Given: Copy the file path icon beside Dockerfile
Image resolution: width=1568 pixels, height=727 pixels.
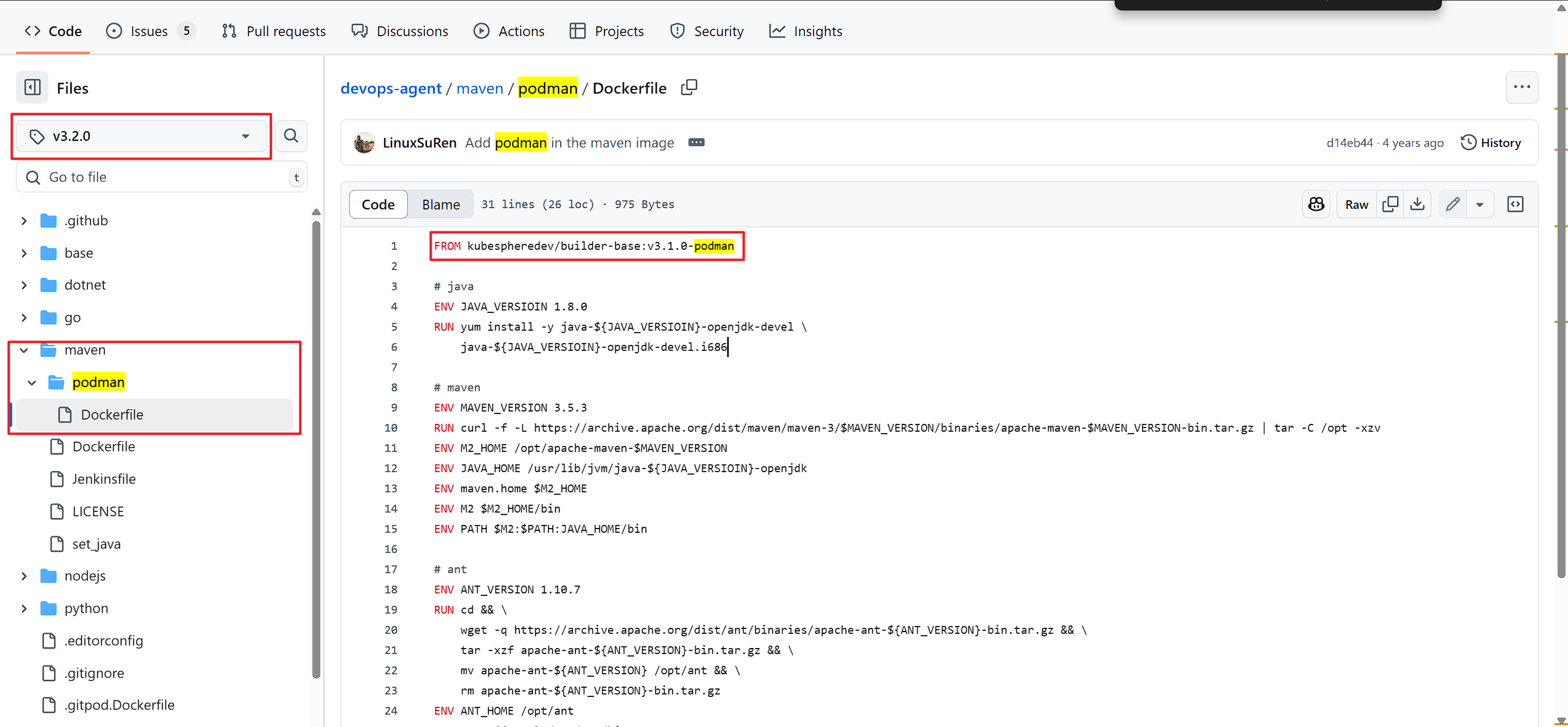Looking at the screenshot, I should (x=689, y=88).
